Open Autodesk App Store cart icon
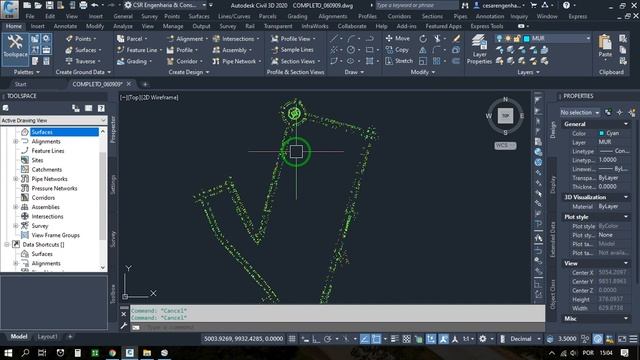 coord(533,5)
